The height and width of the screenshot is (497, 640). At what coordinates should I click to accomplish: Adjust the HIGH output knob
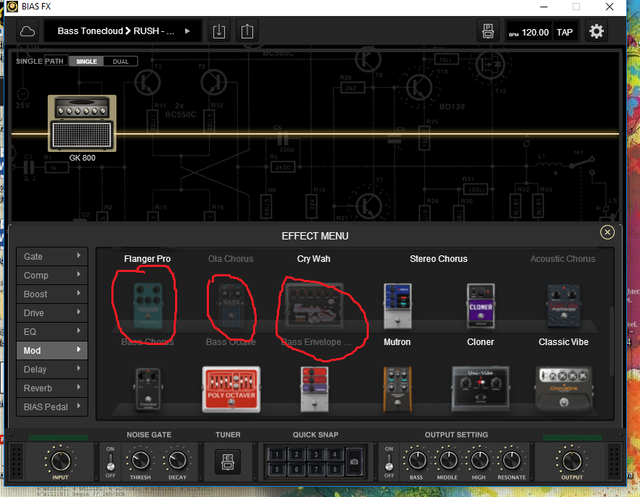479,460
